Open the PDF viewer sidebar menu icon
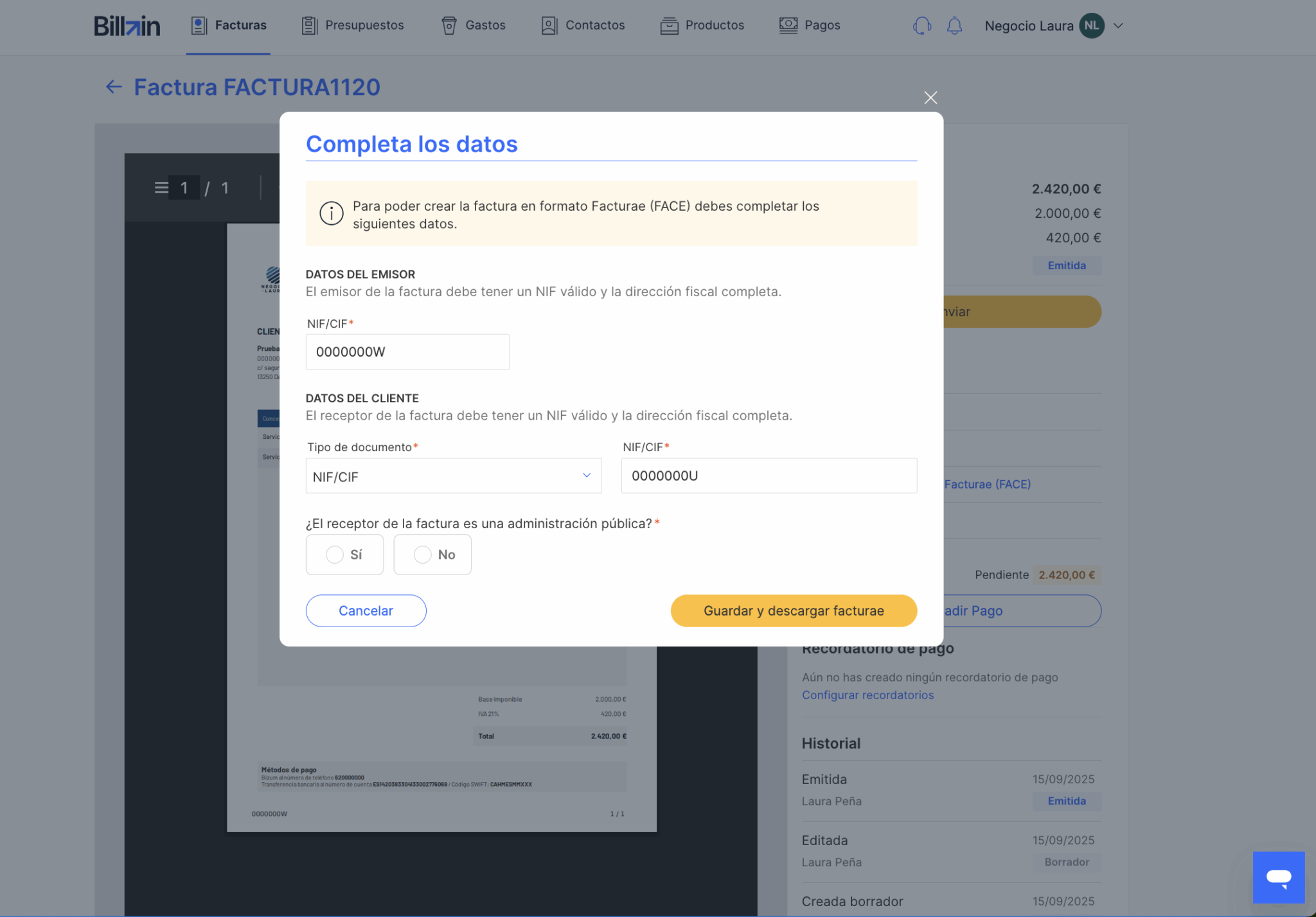 161,188
